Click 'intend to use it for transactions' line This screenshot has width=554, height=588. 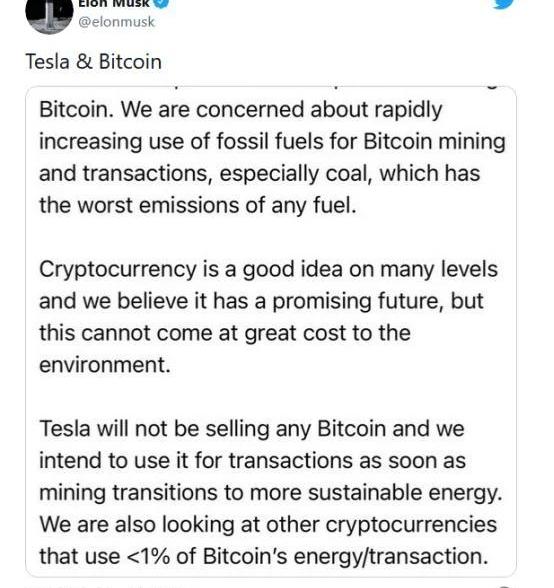point(252,460)
